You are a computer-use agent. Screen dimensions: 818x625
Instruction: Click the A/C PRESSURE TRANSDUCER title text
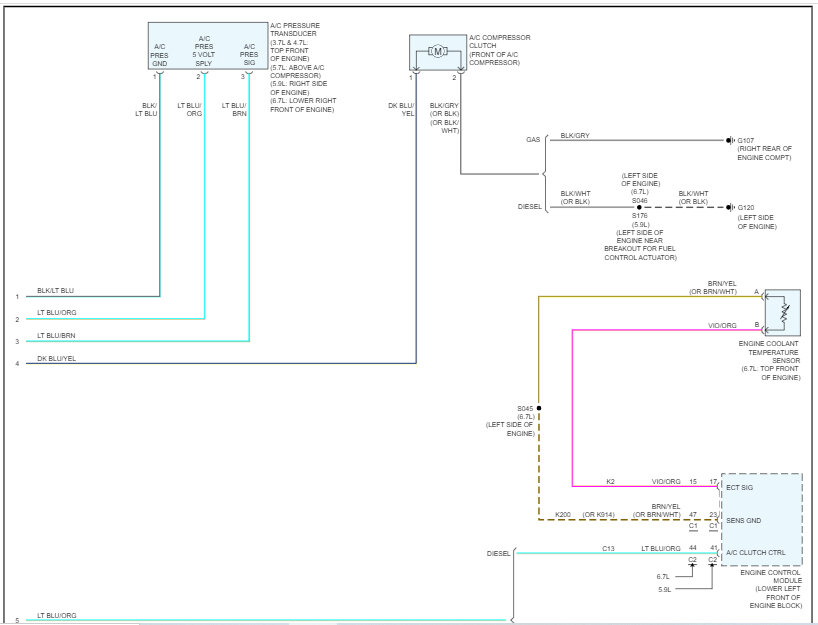[295, 29]
